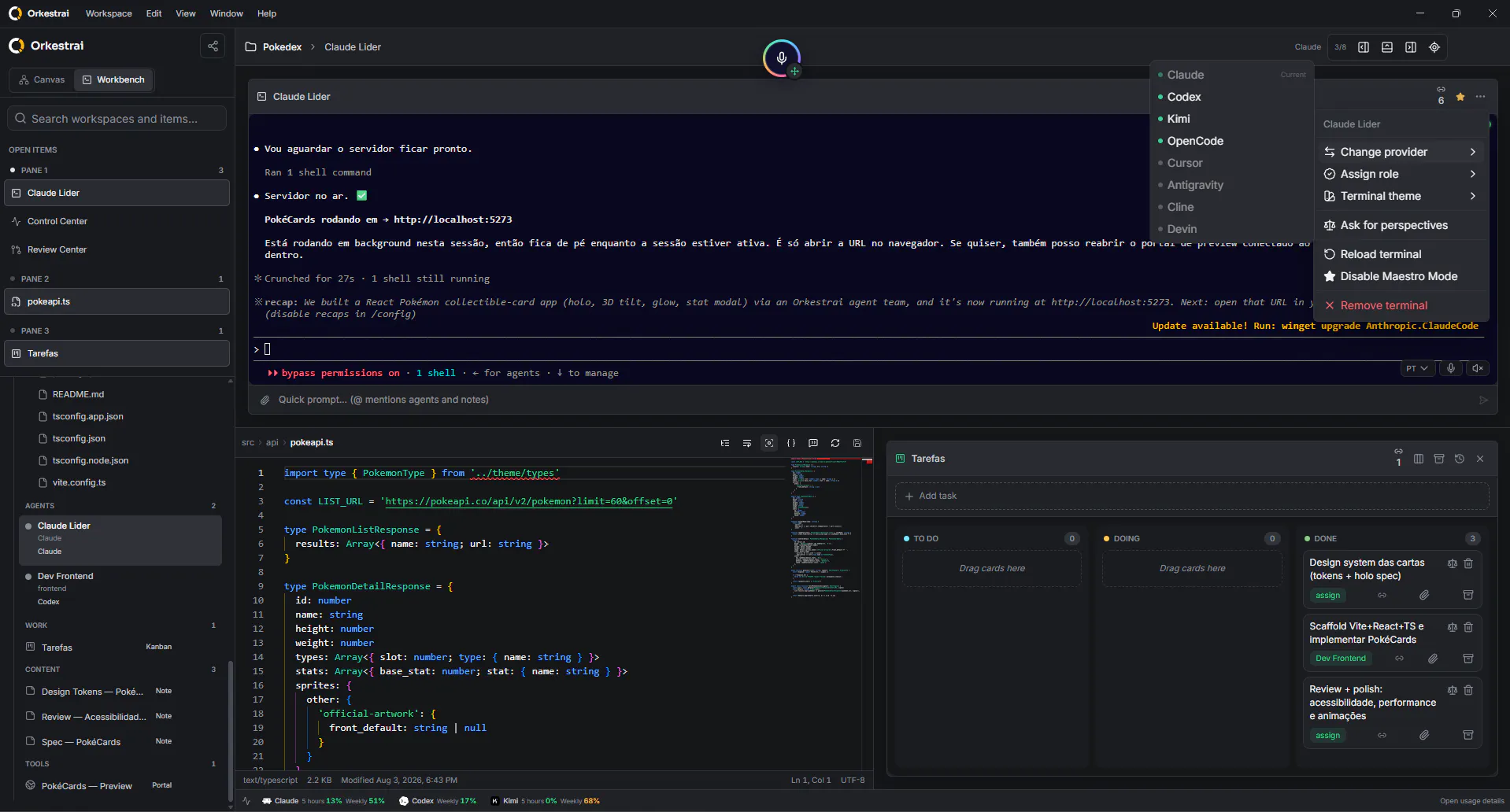Image resolution: width=1510 pixels, height=812 pixels.
Task: Click the collapse right panel layout icon
Action: tap(1411, 47)
